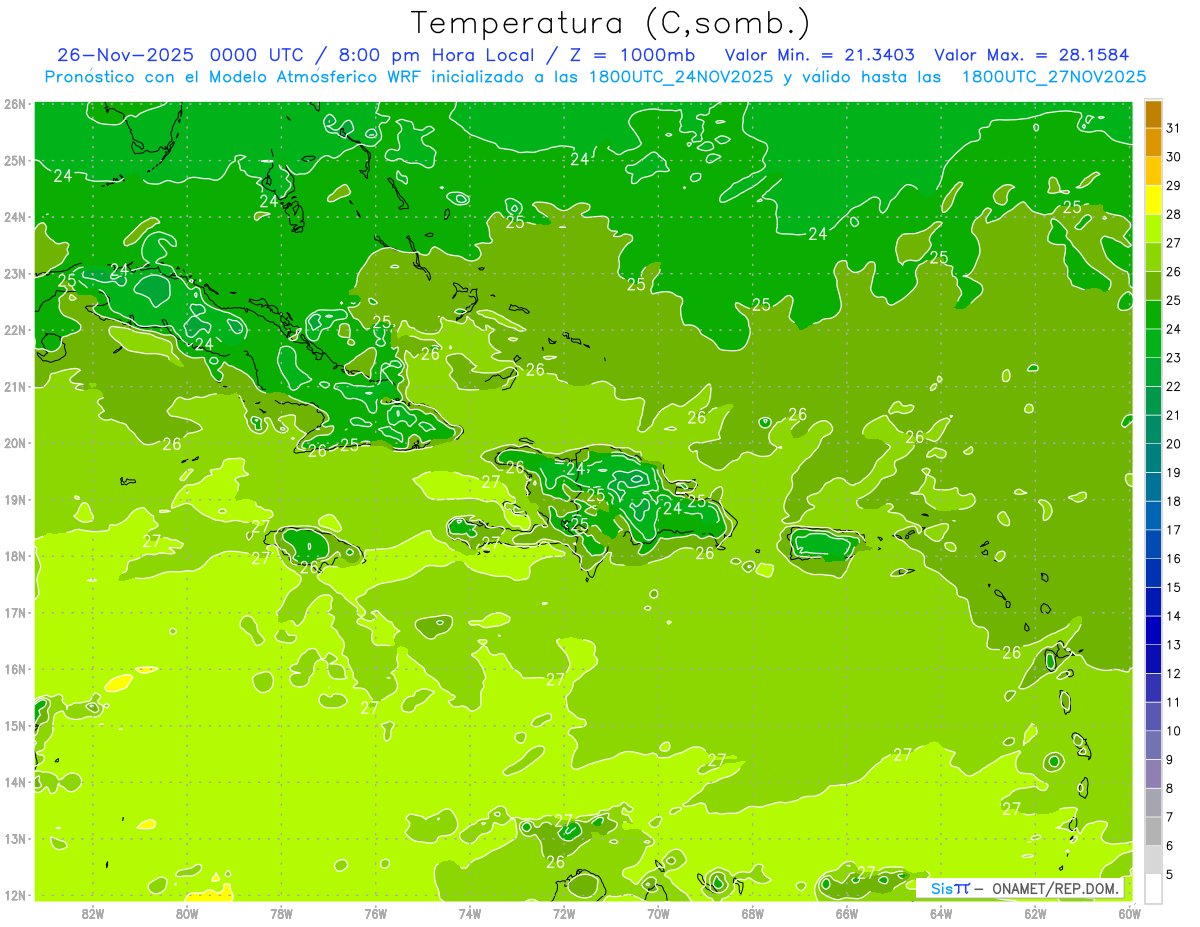The width and height of the screenshot is (1200, 927).
Task: Select the '1800UTC_27NOV2025' valid-until time text
Action: 1053,76
